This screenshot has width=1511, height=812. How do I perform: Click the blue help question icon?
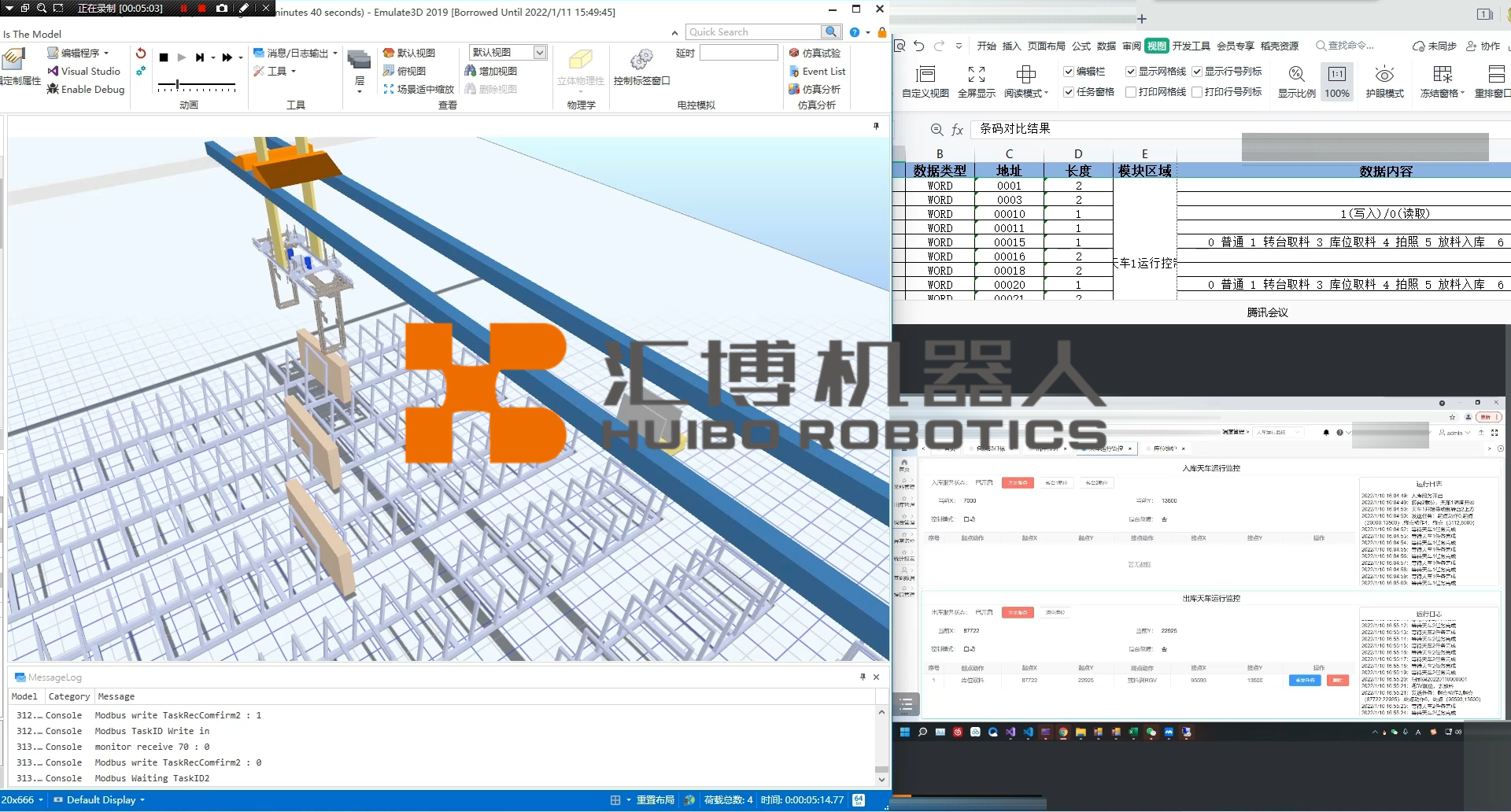tap(855, 32)
